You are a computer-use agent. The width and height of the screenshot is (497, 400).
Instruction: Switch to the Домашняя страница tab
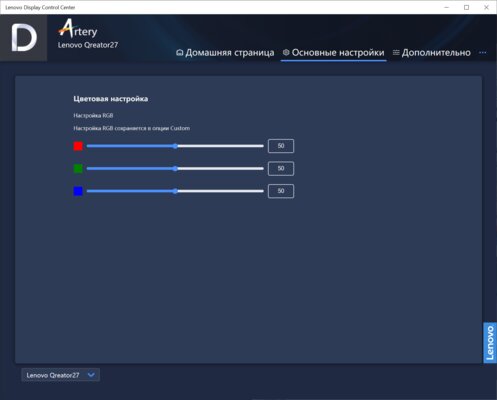click(225, 53)
